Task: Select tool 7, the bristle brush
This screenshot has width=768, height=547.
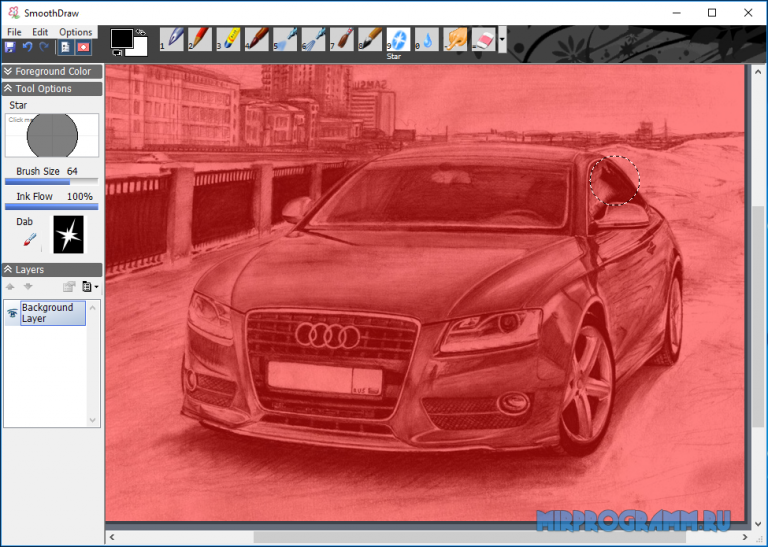Action: [342, 39]
